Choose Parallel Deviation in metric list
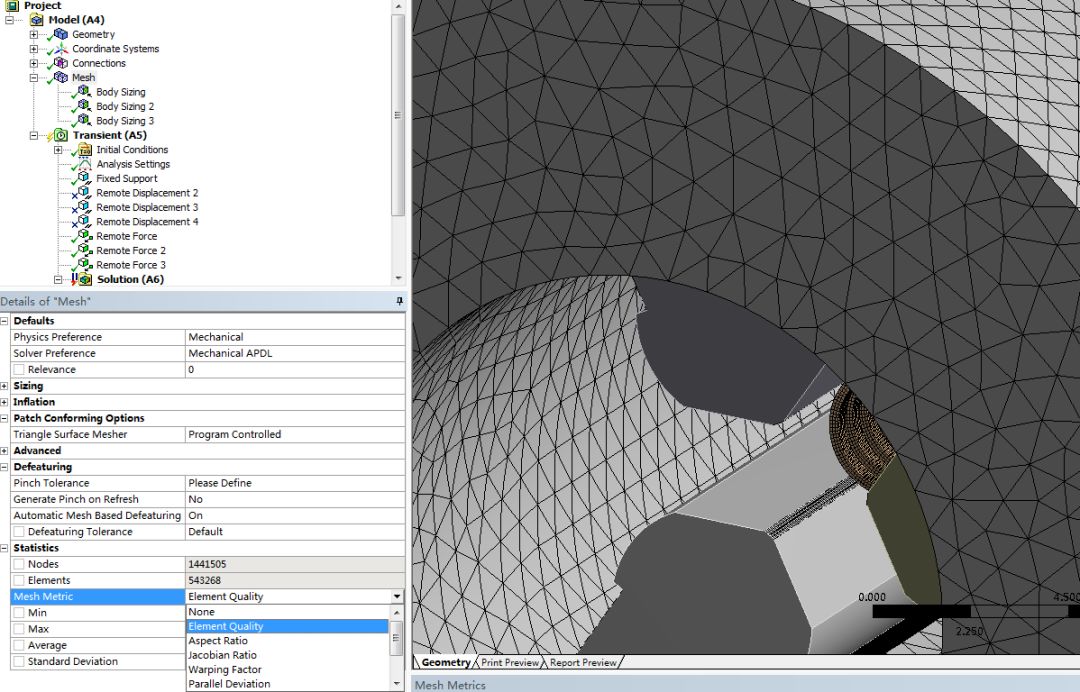The width and height of the screenshot is (1080, 692). point(288,684)
